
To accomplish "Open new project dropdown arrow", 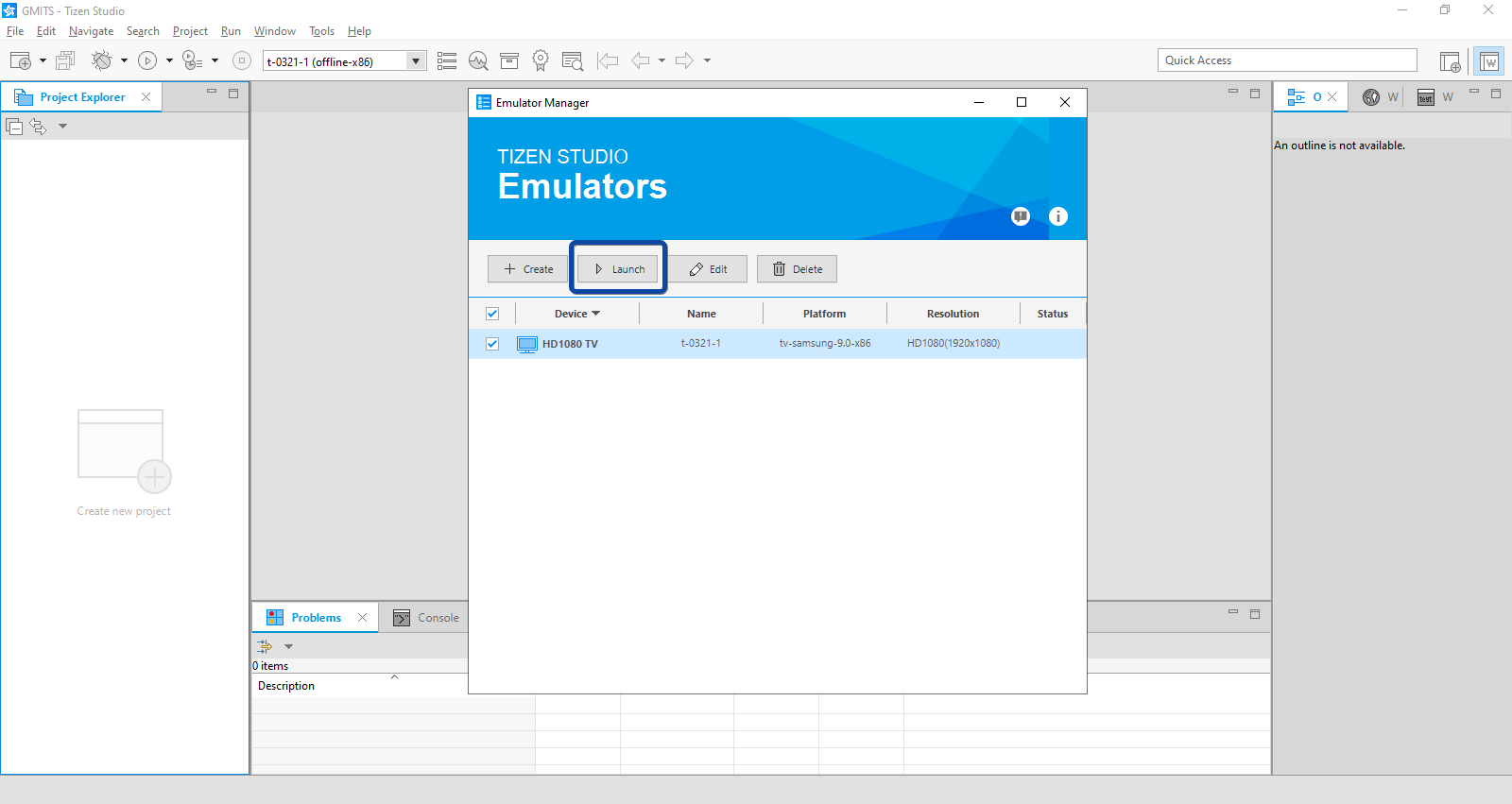I will 43,60.
